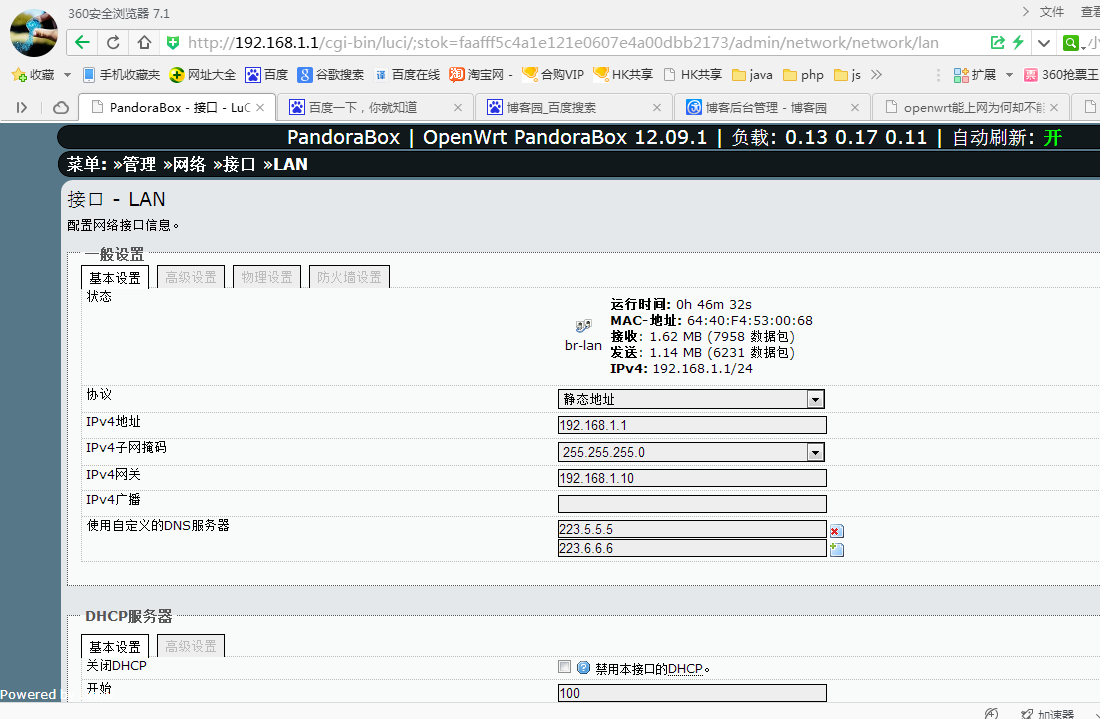The height and width of the screenshot is (719, 1100).
Task: Open the 收藏 favorites star button
Action: coord(33,74)
